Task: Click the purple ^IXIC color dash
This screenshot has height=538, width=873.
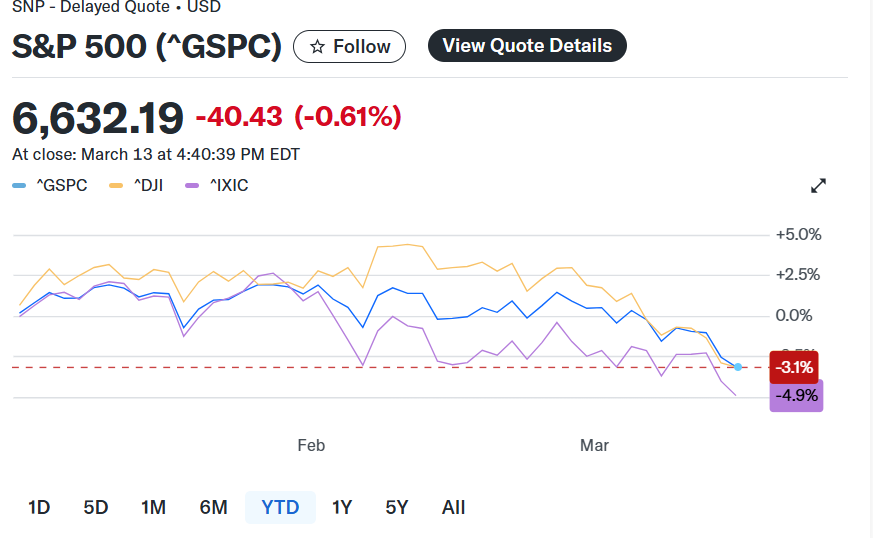Action: coord(192,185)
